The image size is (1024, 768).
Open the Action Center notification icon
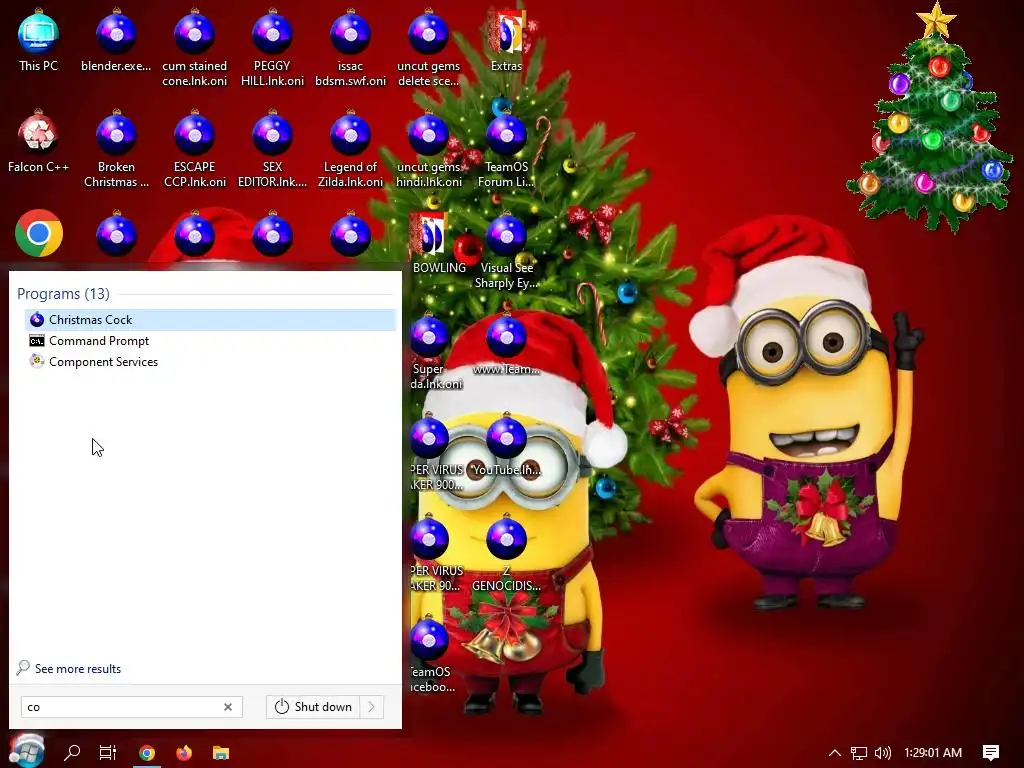pyautogui.click(x=991, y=753)
